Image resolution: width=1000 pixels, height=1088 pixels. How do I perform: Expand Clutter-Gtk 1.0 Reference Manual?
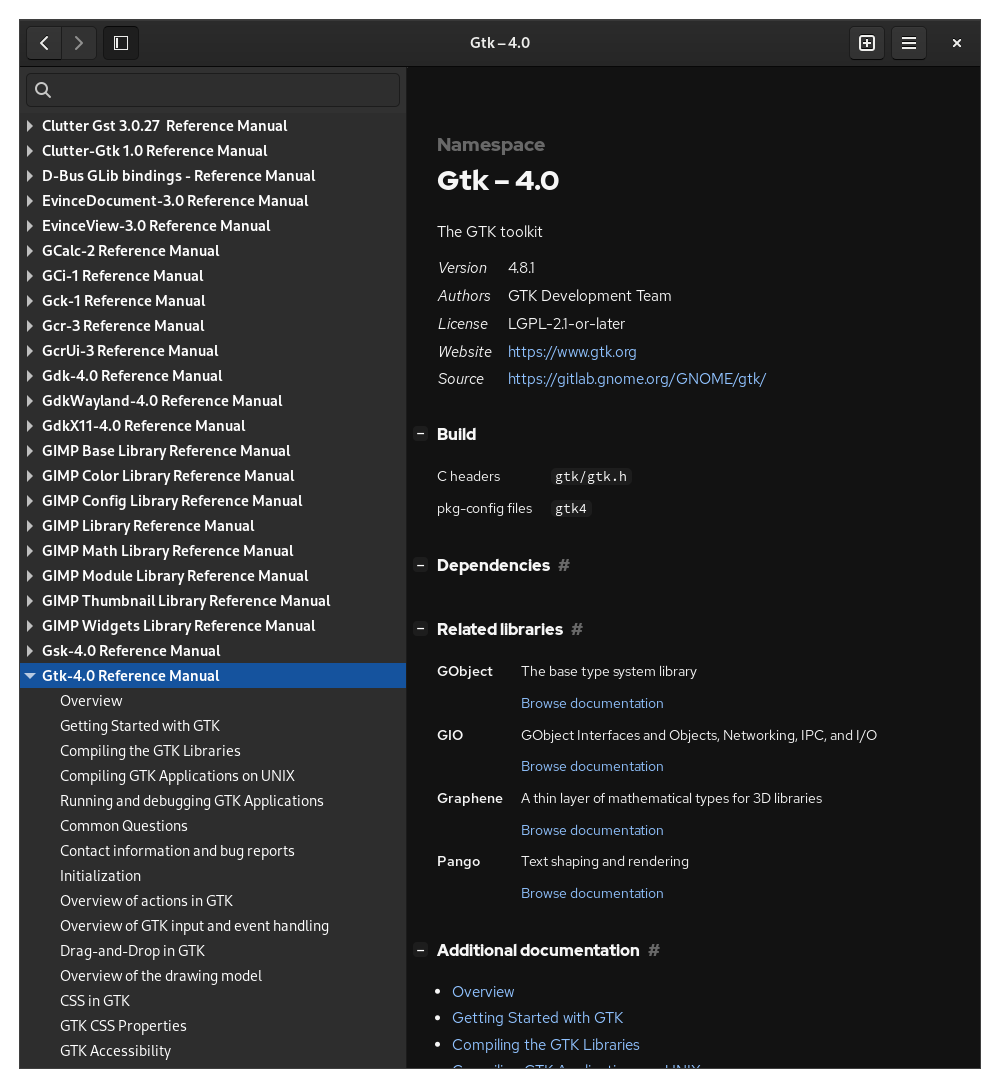click(30, 151)
